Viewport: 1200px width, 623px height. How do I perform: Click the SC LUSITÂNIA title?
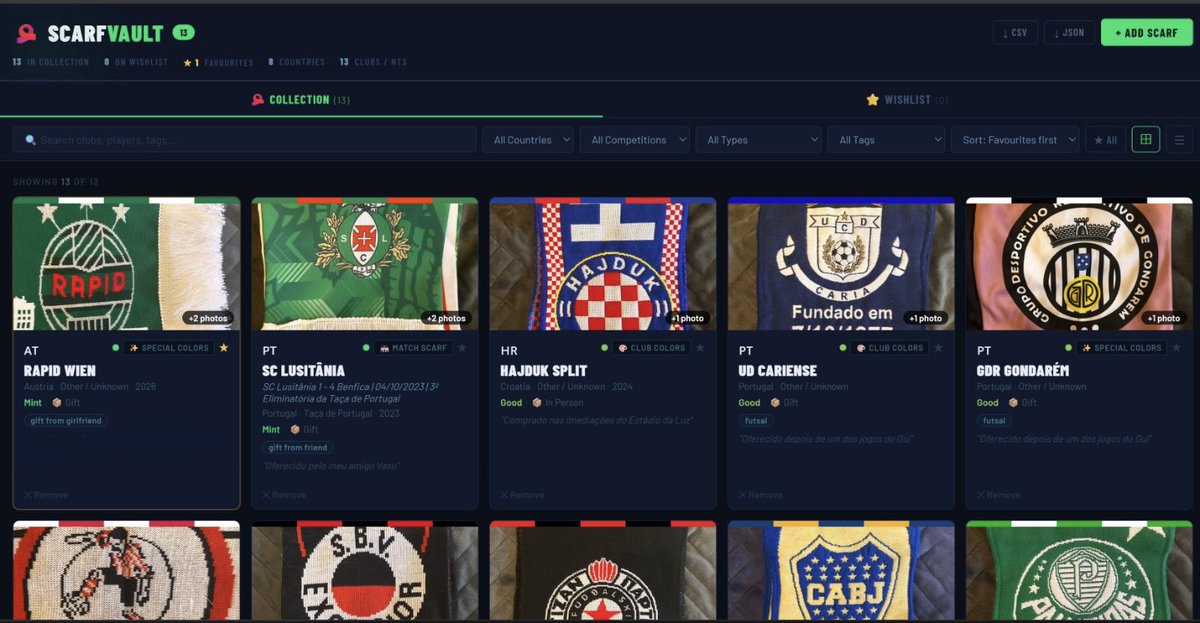pos(303,371)
